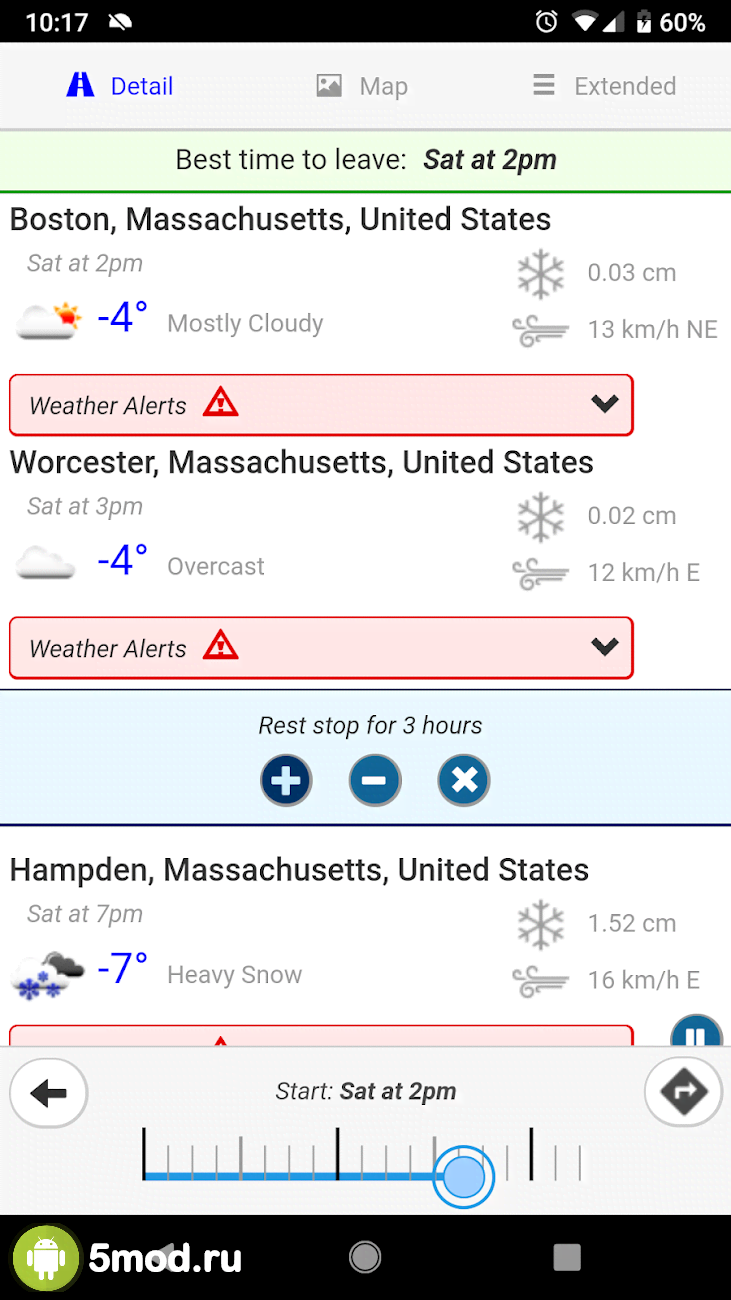The height and width of the screenshot is (1300, 731).
Task: Tap the back arrow button
Action: click(x=48, y=1093)
